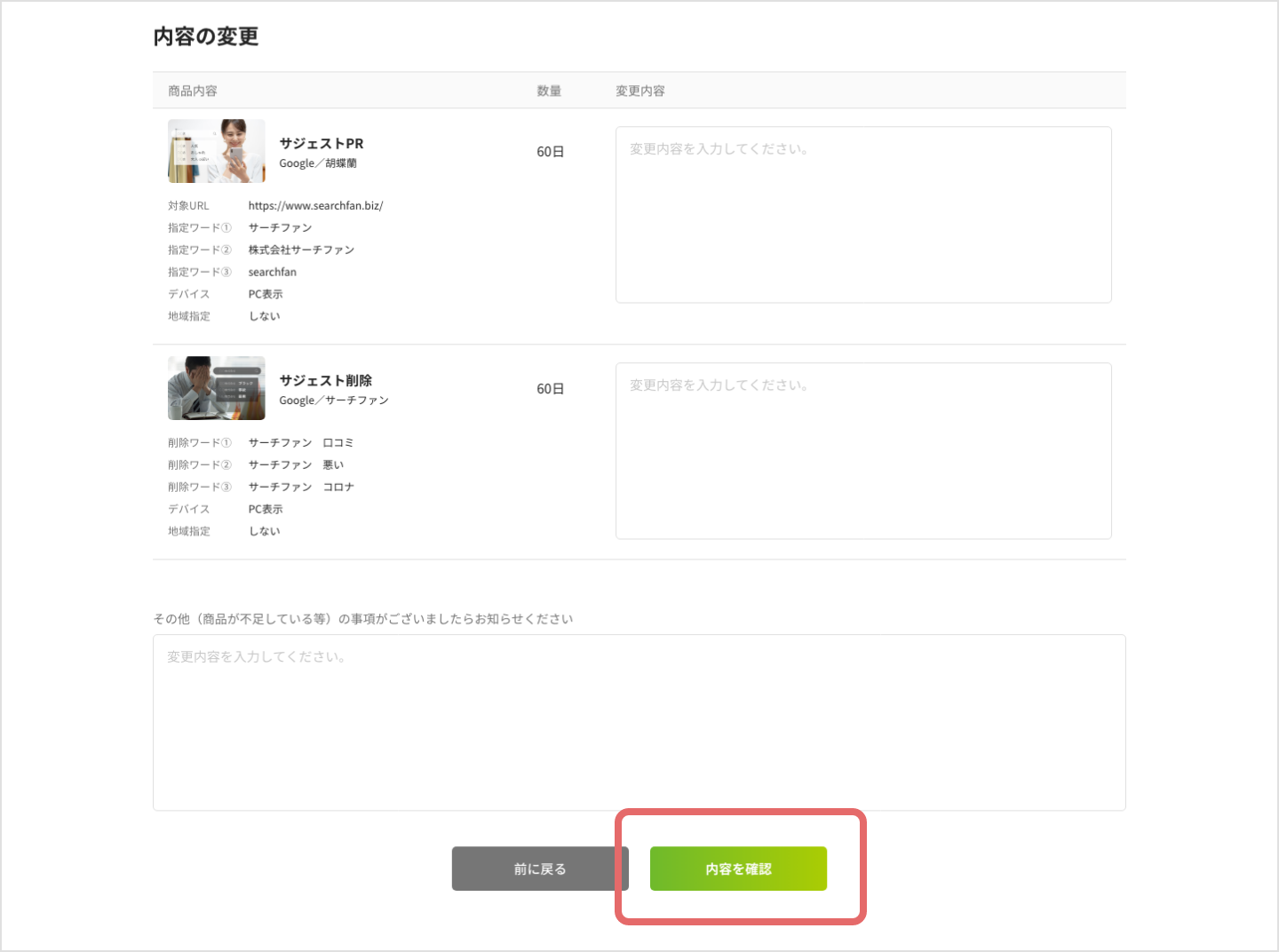Screen dimensions: 1279x952
Task: Click the Google／胡蝶蘭 subtitle text
Action: 318,163
